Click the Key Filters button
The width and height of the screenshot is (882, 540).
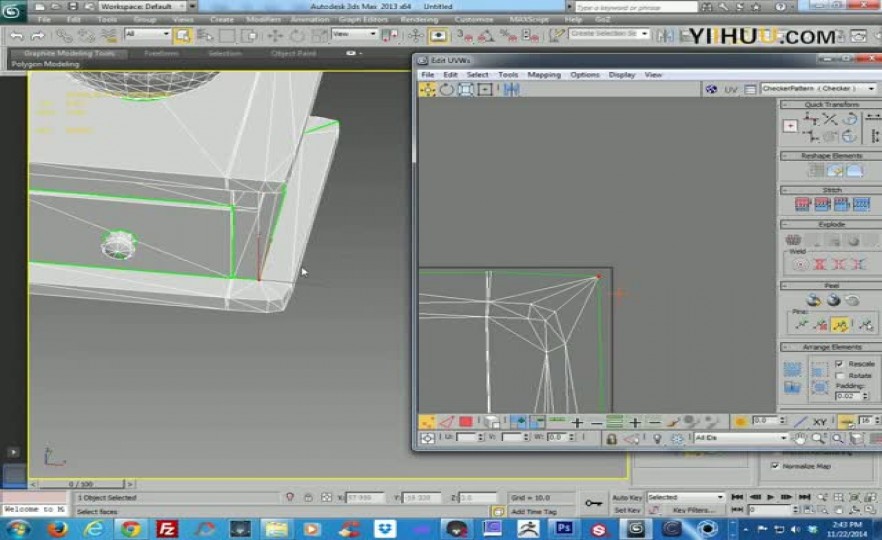click(x=694, y=510)
